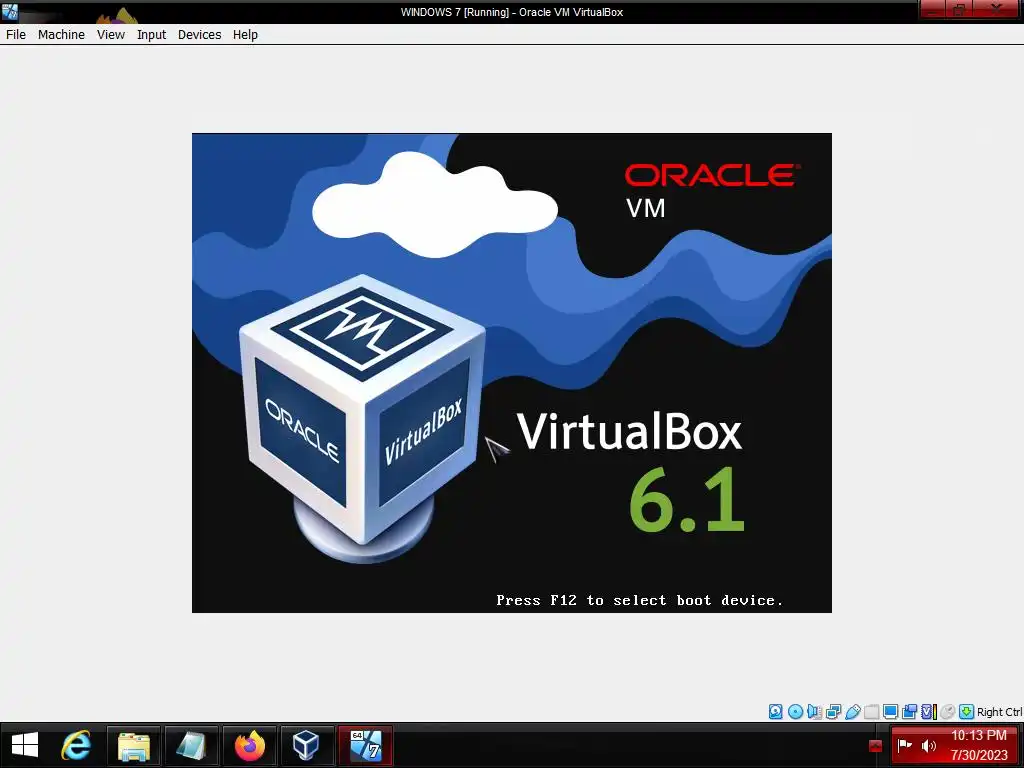
Task: Click the Right Ctrl host key label
Action: point(999,712)
